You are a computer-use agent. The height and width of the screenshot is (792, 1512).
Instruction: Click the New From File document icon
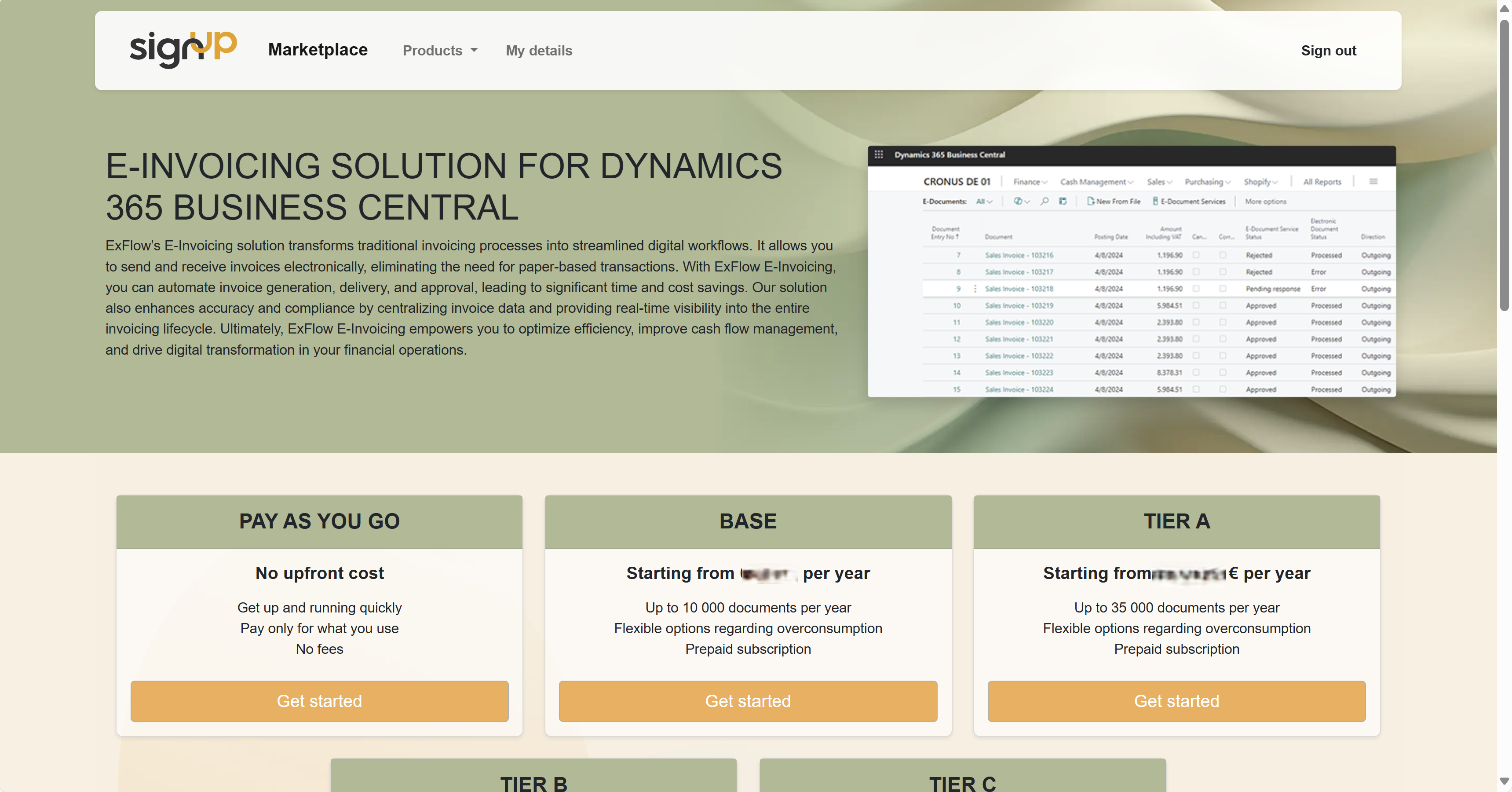[x=1090, y=202]
